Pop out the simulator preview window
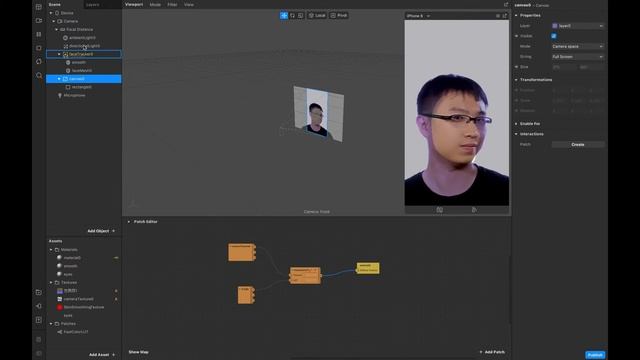Screen dimensions: 640x360 [505, 16]
